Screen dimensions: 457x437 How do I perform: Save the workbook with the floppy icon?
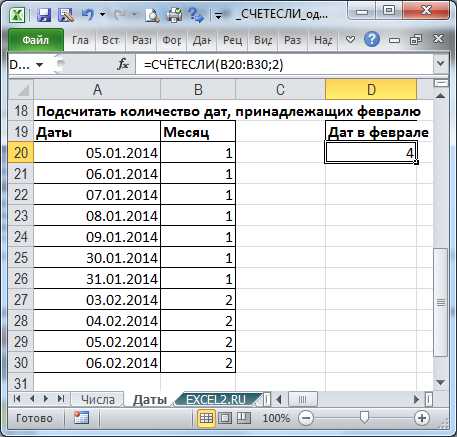pos(44,15)
